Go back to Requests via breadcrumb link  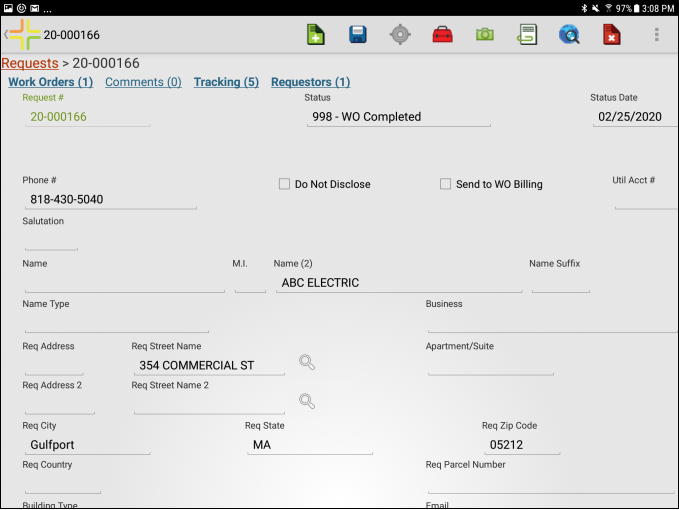(30, 63)
